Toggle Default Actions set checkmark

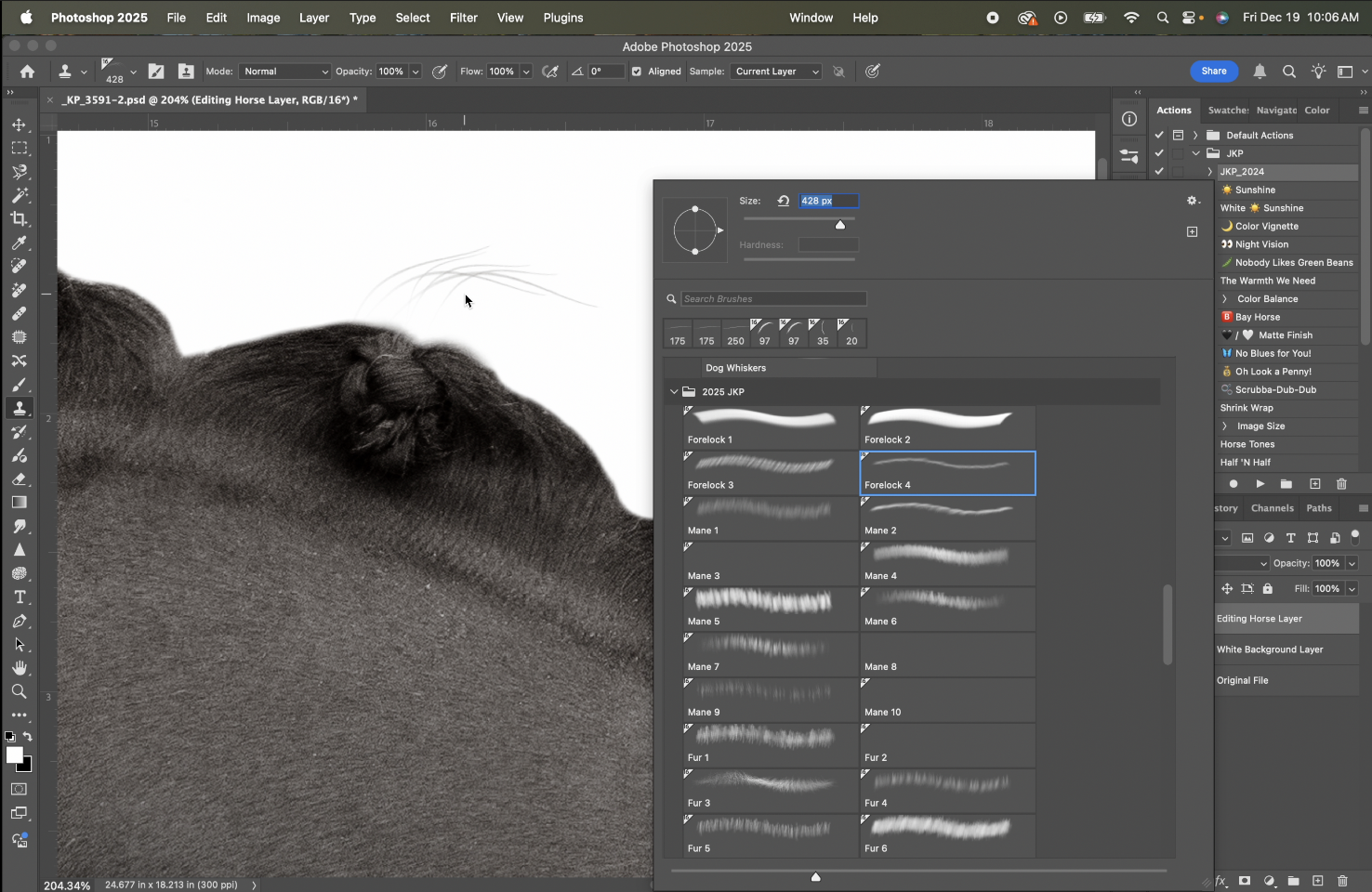coord(1159,135)
